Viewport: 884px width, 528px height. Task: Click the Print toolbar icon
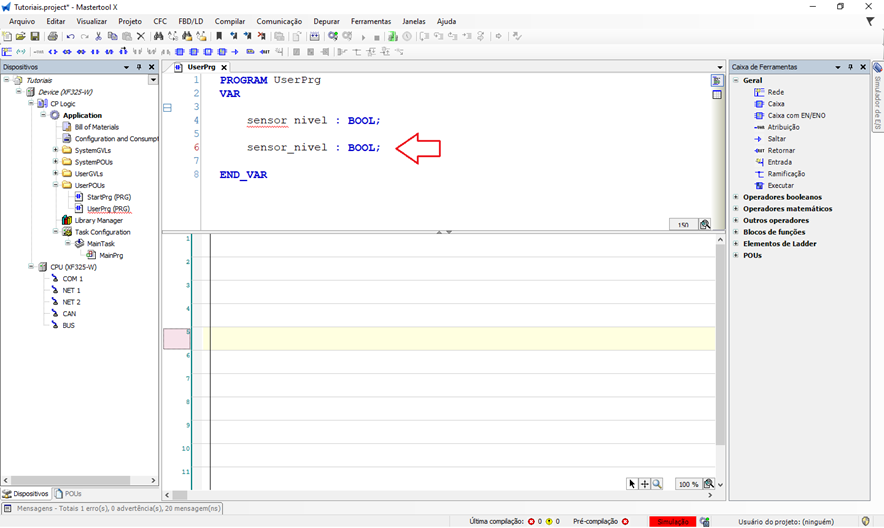coord(52,36)
